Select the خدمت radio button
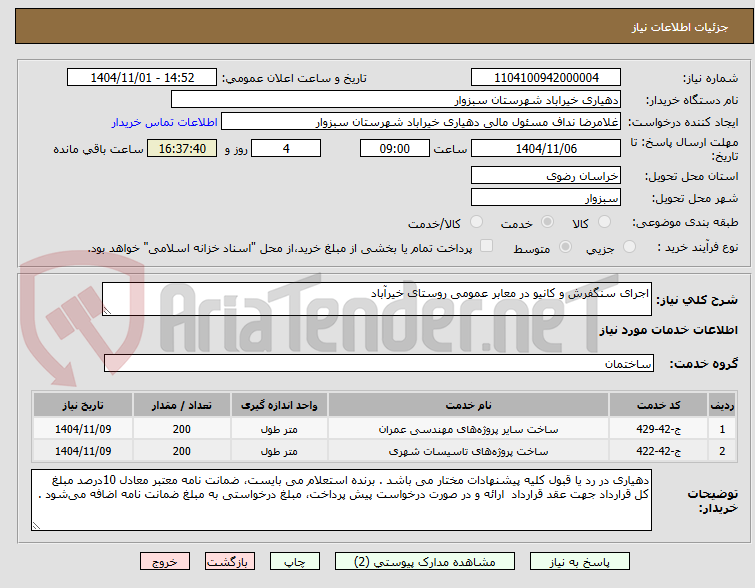Viewport: 755px width, 588px height. 547,222
